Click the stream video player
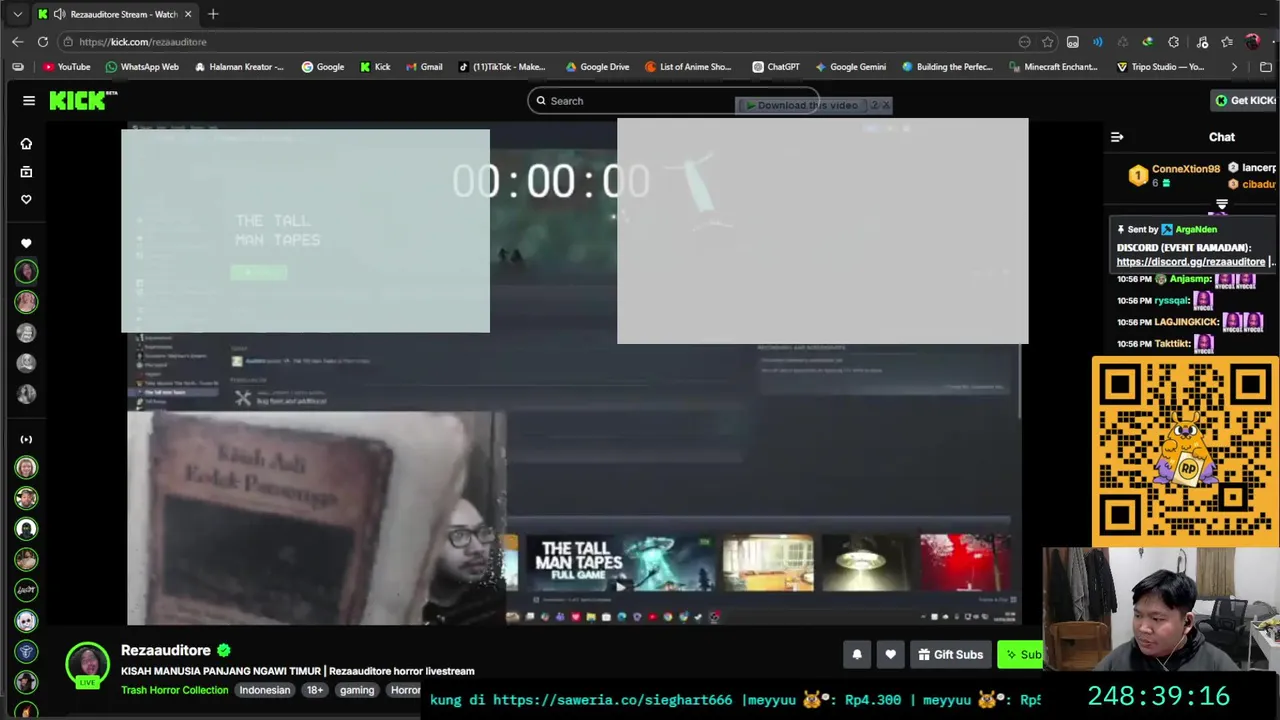The width and height of the screenshot is (1280, 720). pos(574,372)
